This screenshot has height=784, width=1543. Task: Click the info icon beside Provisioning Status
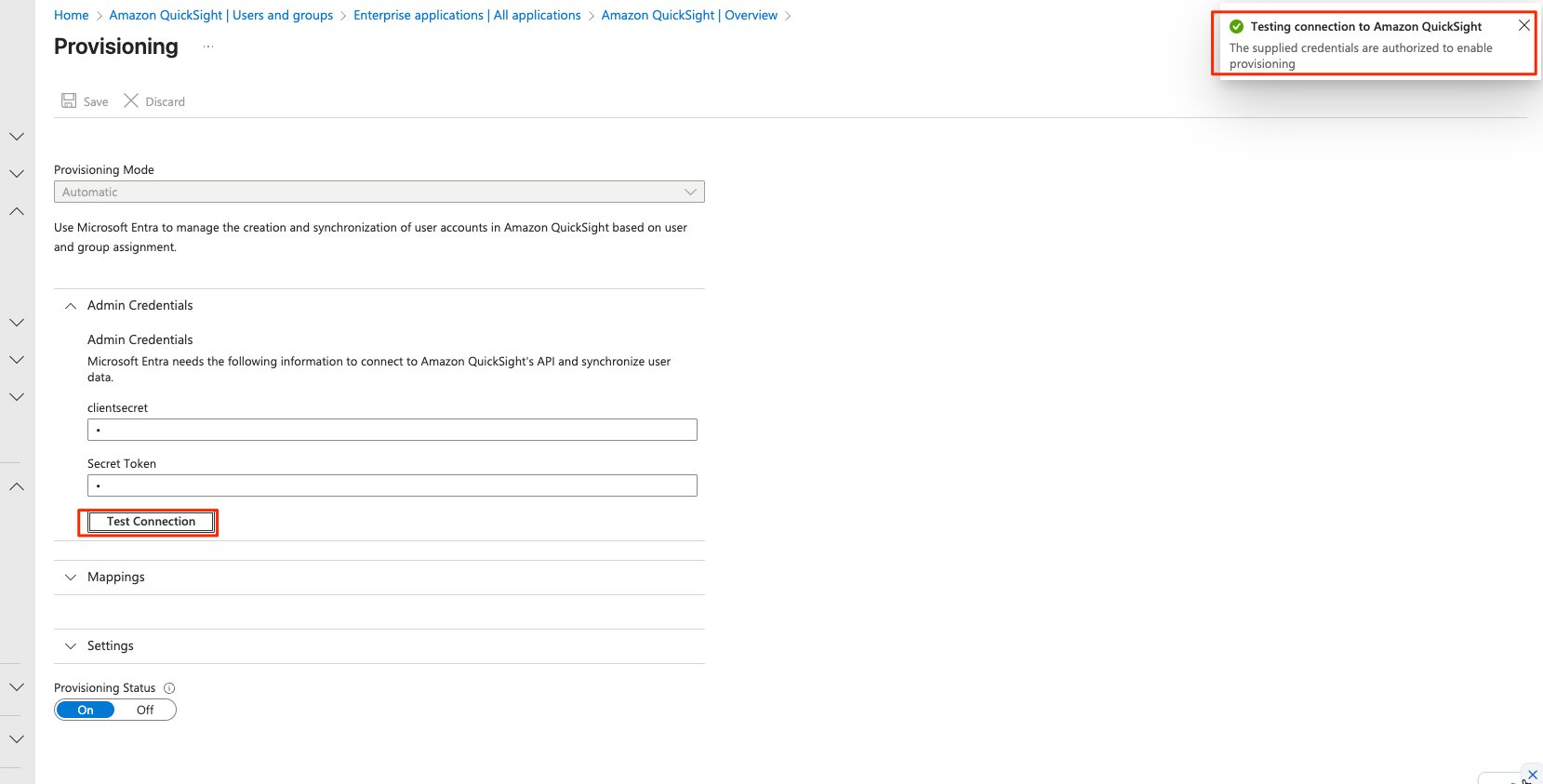169,688
